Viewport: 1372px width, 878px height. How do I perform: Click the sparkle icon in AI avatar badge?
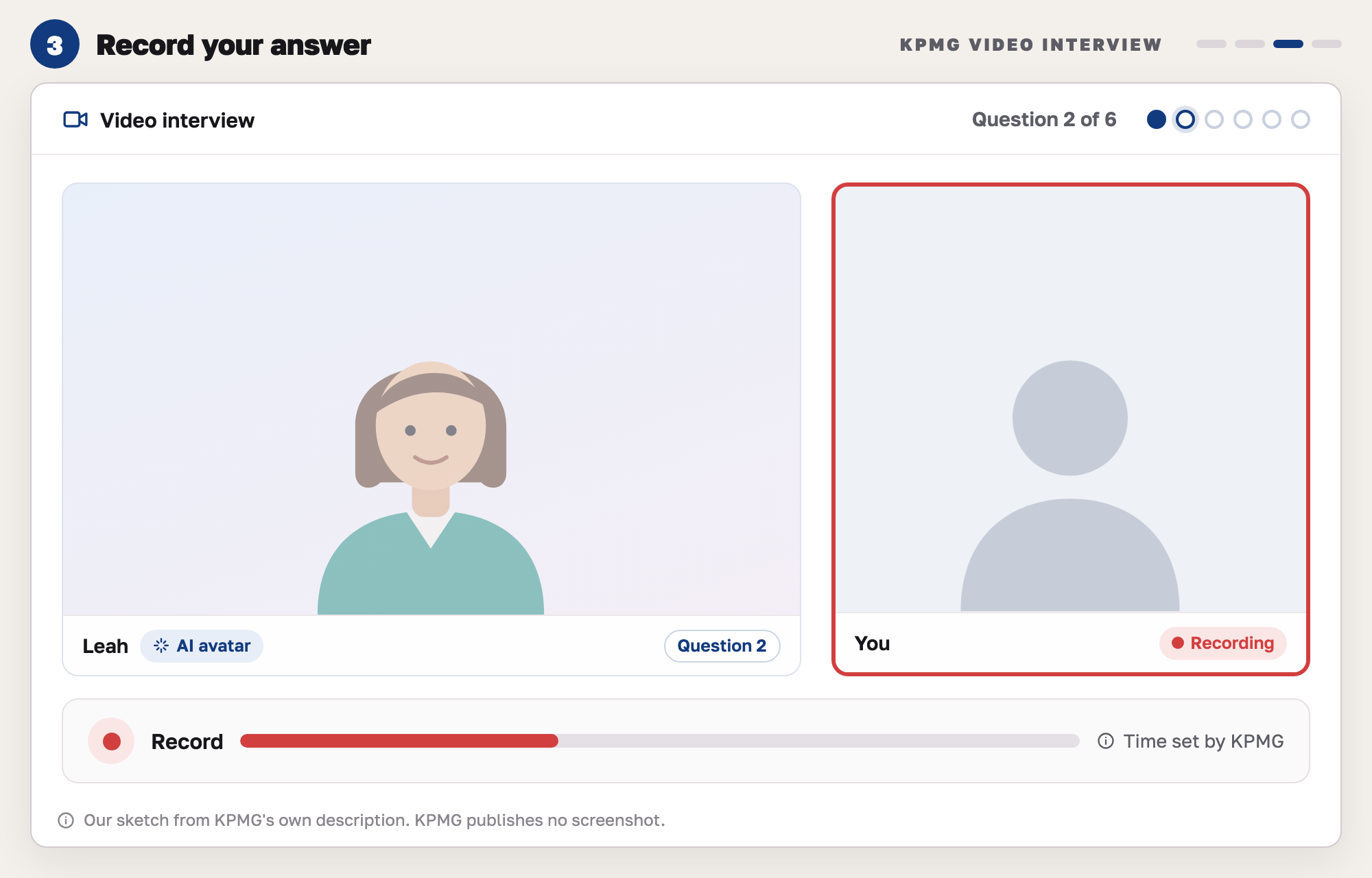[161, 645]
